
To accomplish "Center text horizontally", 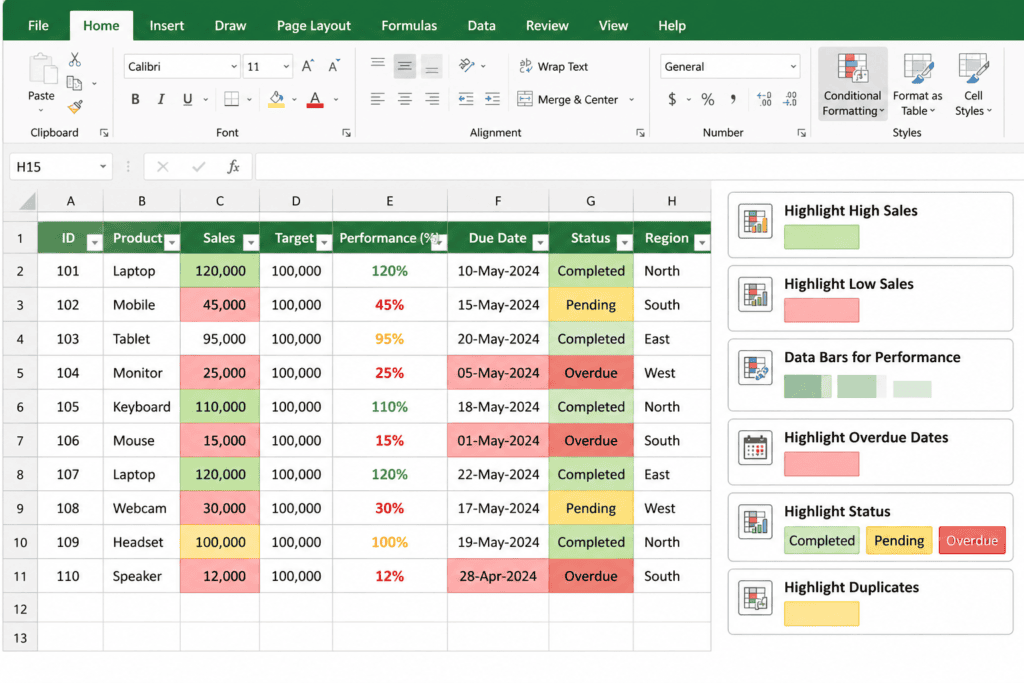I will tap(405, 99).
